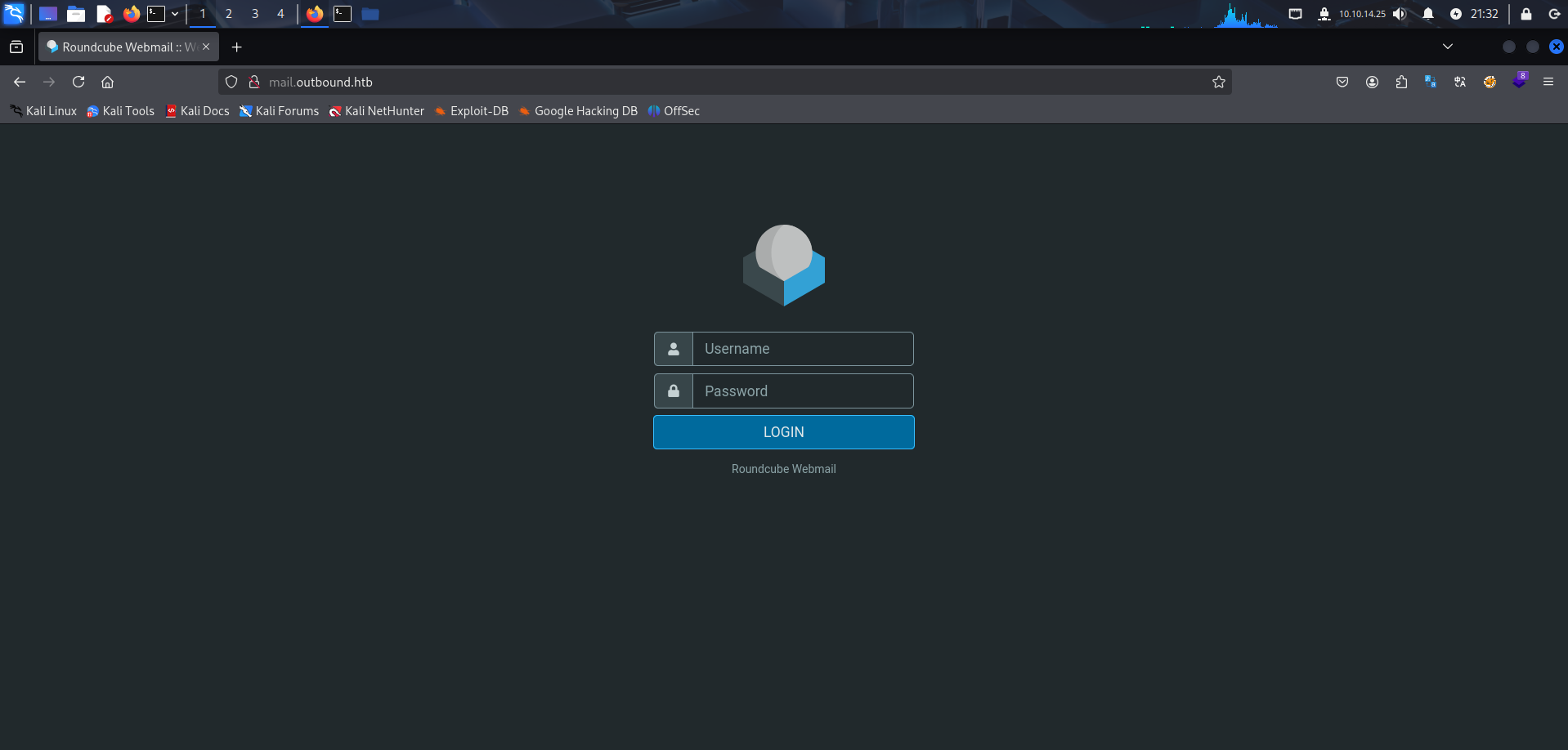Screen dimensions: 1568x750
Task: Launch the file manager from the panel
Action: [76, 14]
